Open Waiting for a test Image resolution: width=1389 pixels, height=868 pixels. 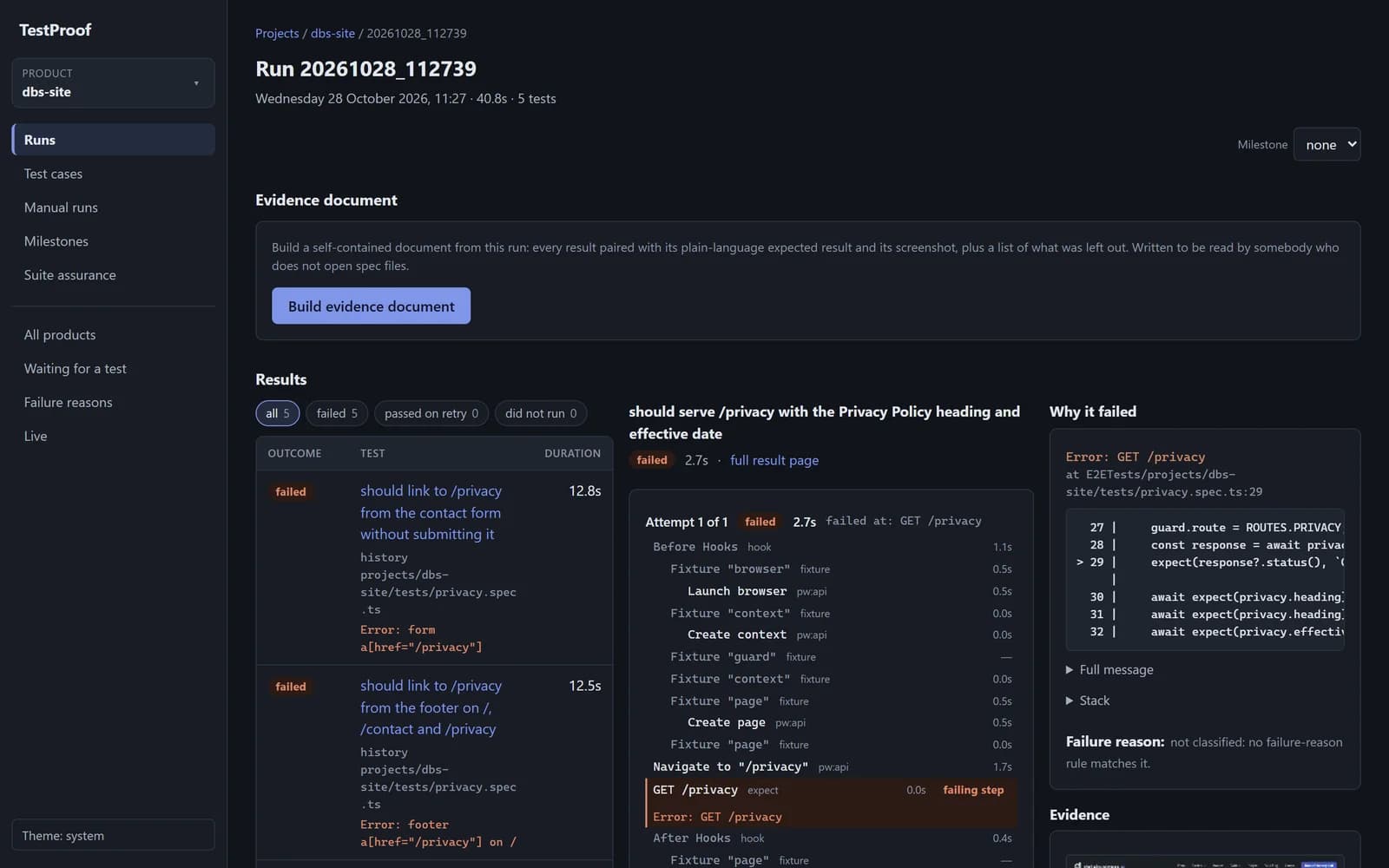pyautogui.click(x=113, y=369)
